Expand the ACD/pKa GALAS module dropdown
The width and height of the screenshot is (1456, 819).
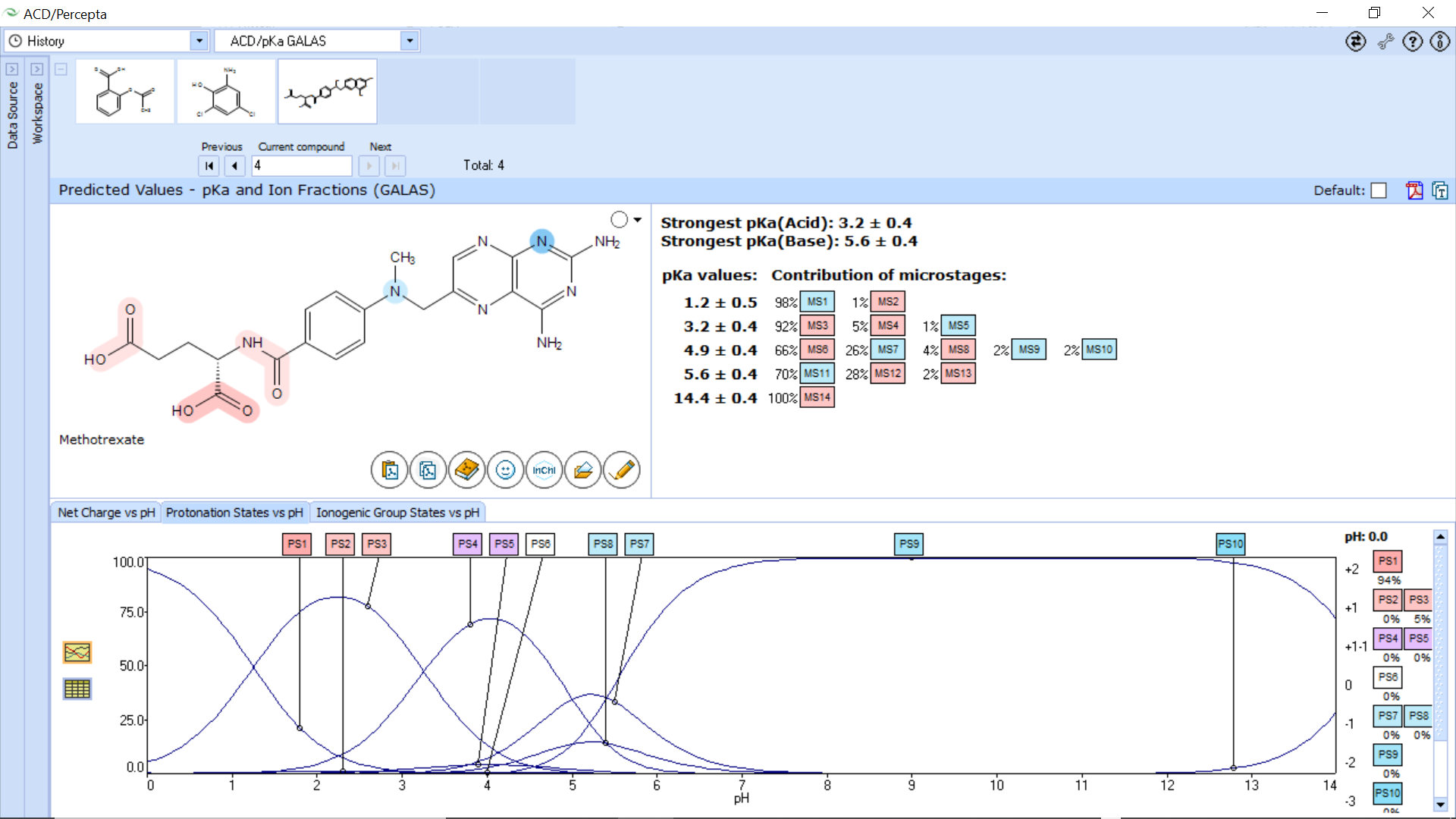(x=409, y=41)
